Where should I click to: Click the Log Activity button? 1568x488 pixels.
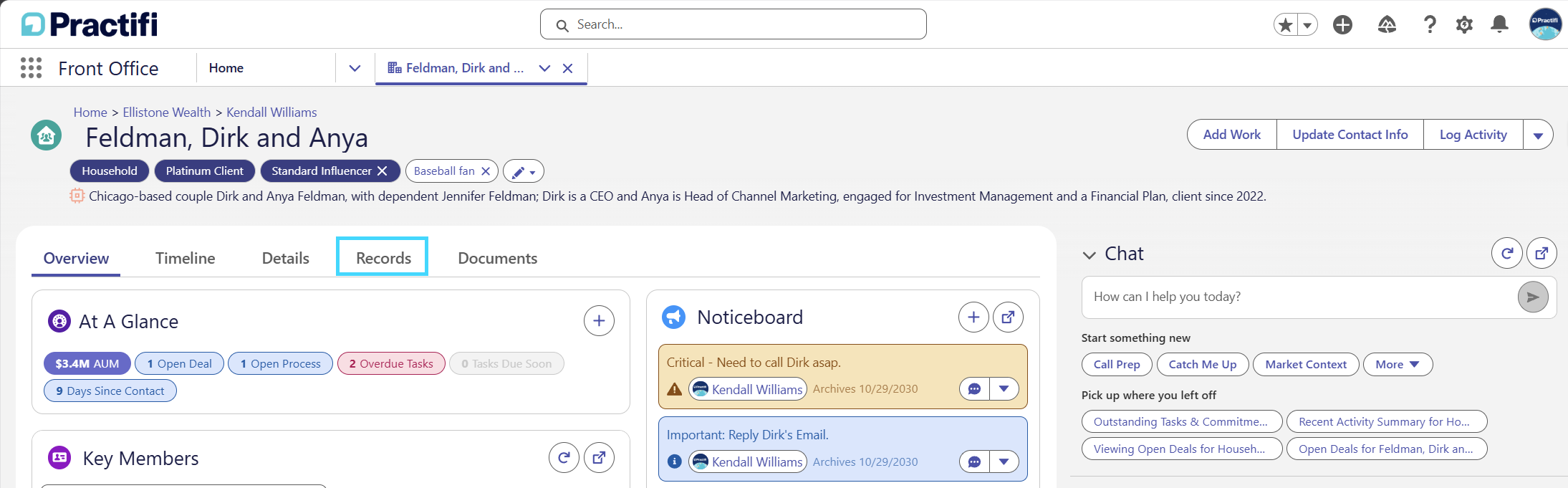tap(1473, 135)
